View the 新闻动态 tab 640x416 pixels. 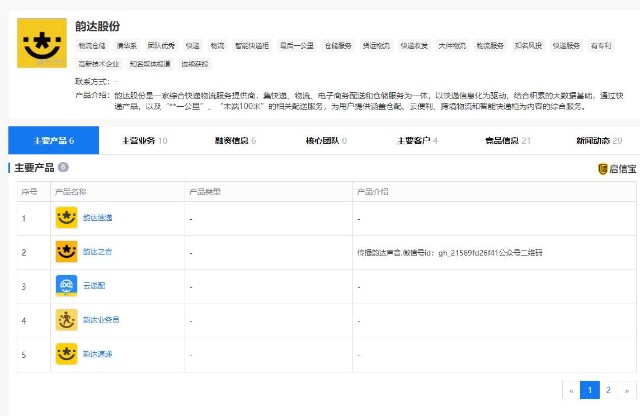598,141
